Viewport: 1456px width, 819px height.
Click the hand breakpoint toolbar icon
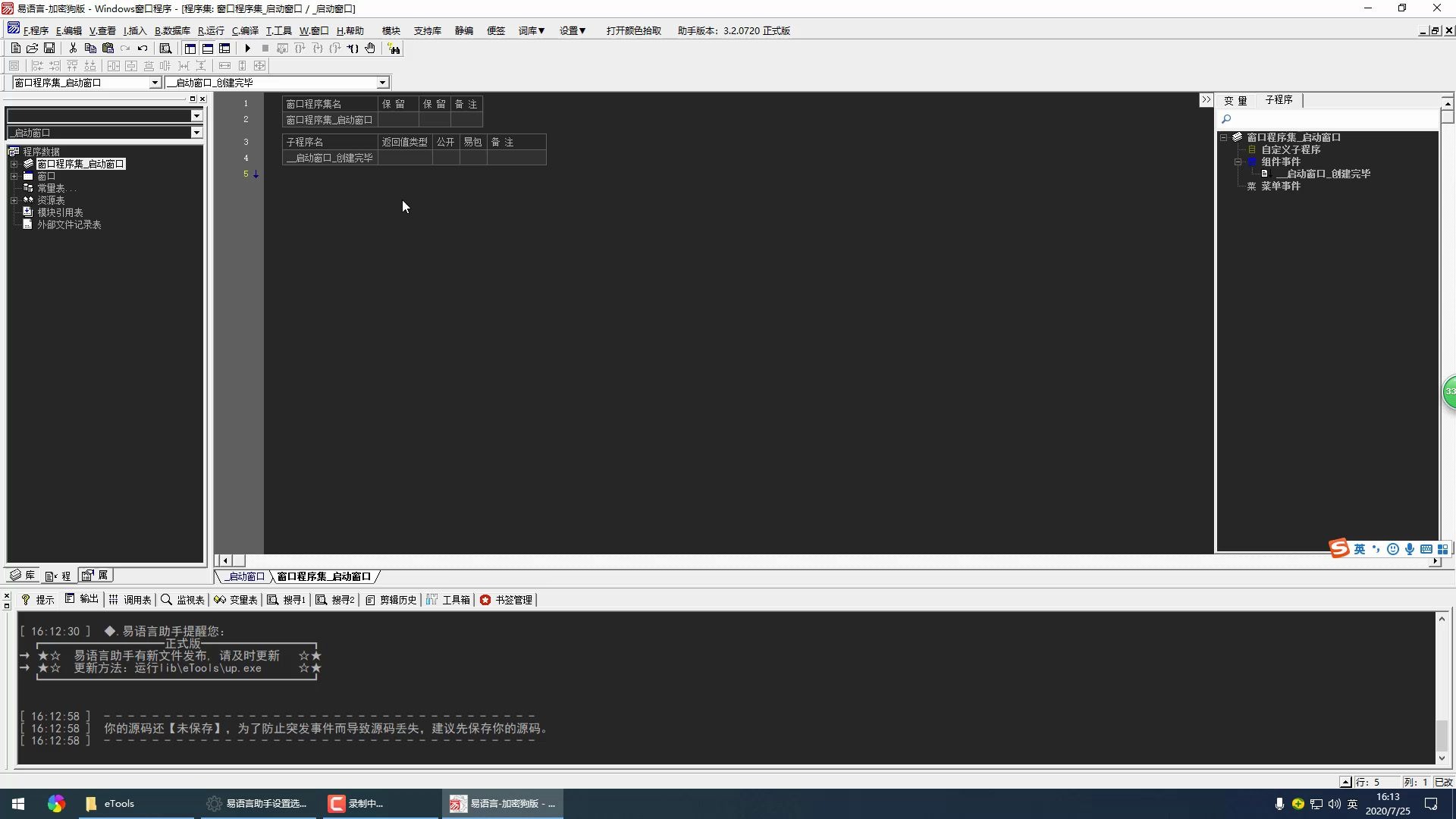coord(370,49)
